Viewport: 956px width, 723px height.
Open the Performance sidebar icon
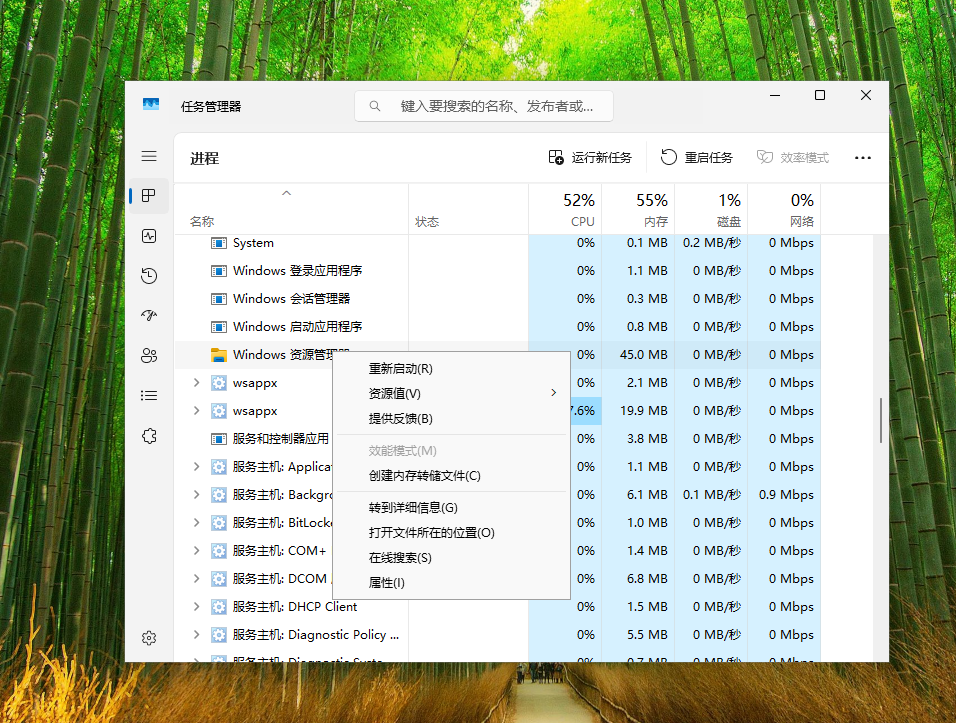click(149, 236)
